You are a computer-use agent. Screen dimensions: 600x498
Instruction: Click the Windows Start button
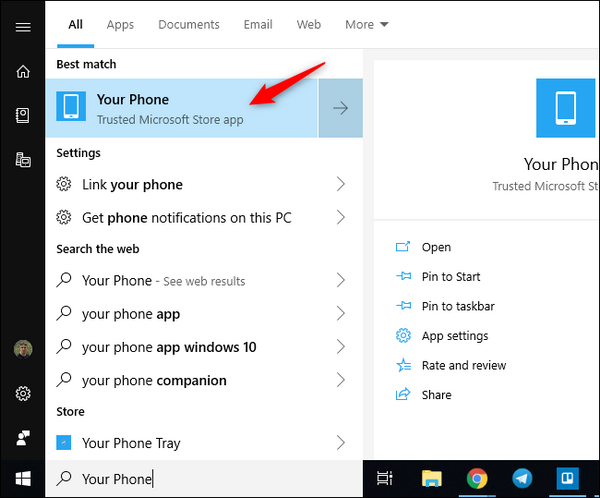click(22, 479)
